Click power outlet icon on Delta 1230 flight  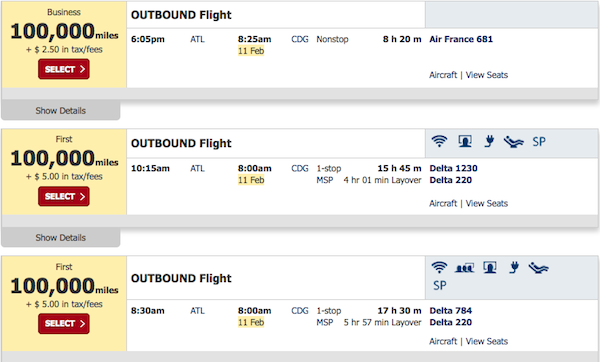coord(489,141)
